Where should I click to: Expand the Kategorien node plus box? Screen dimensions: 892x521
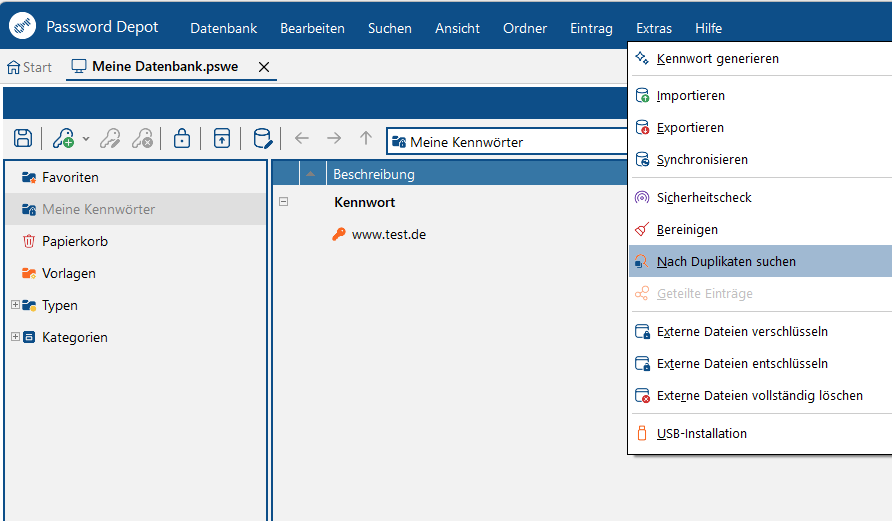click(x=15, y=337)
